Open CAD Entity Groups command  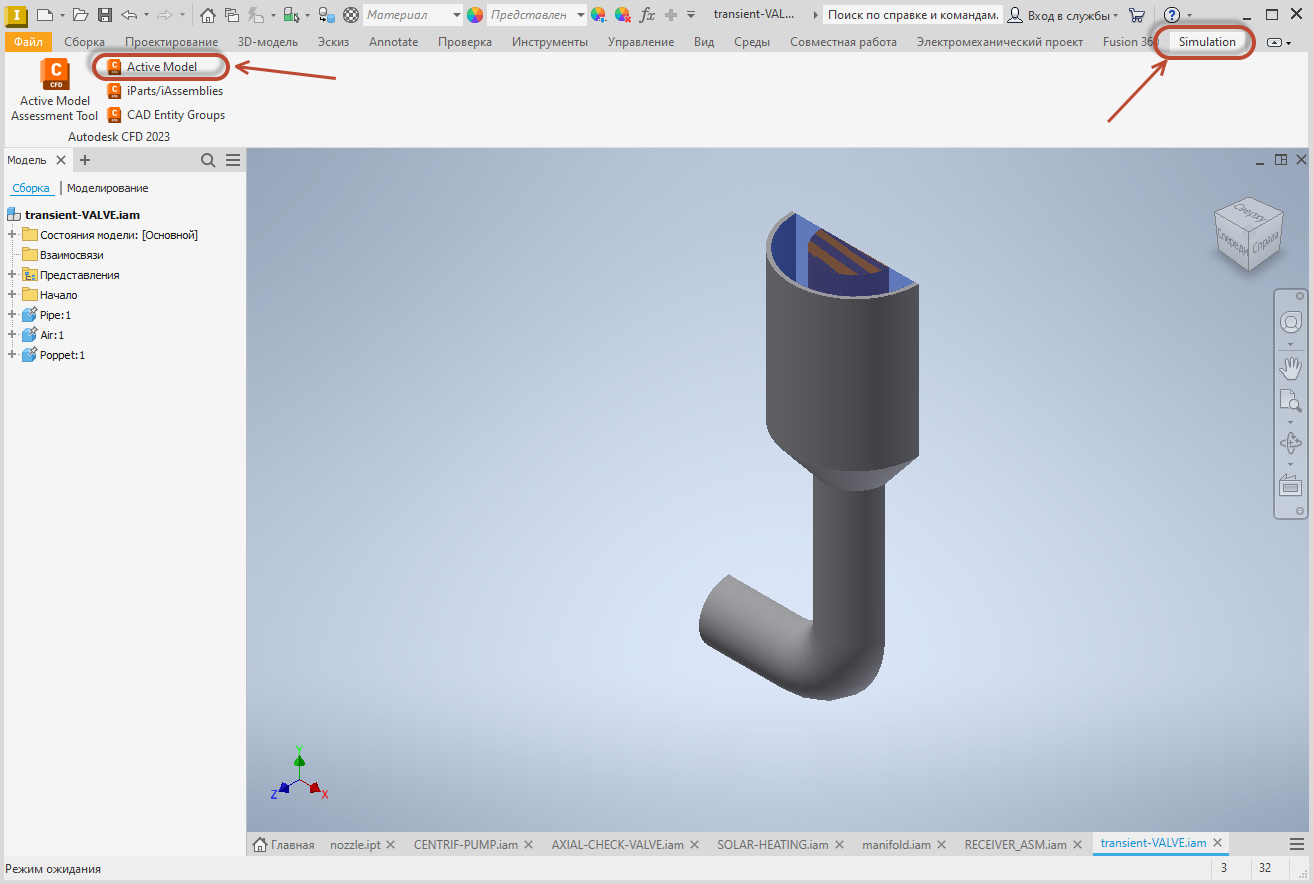166,115
